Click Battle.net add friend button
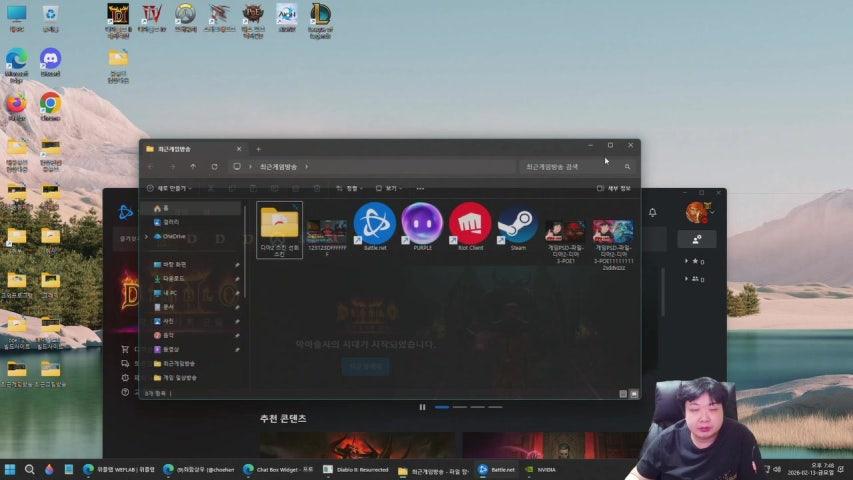 click(697, 239)
